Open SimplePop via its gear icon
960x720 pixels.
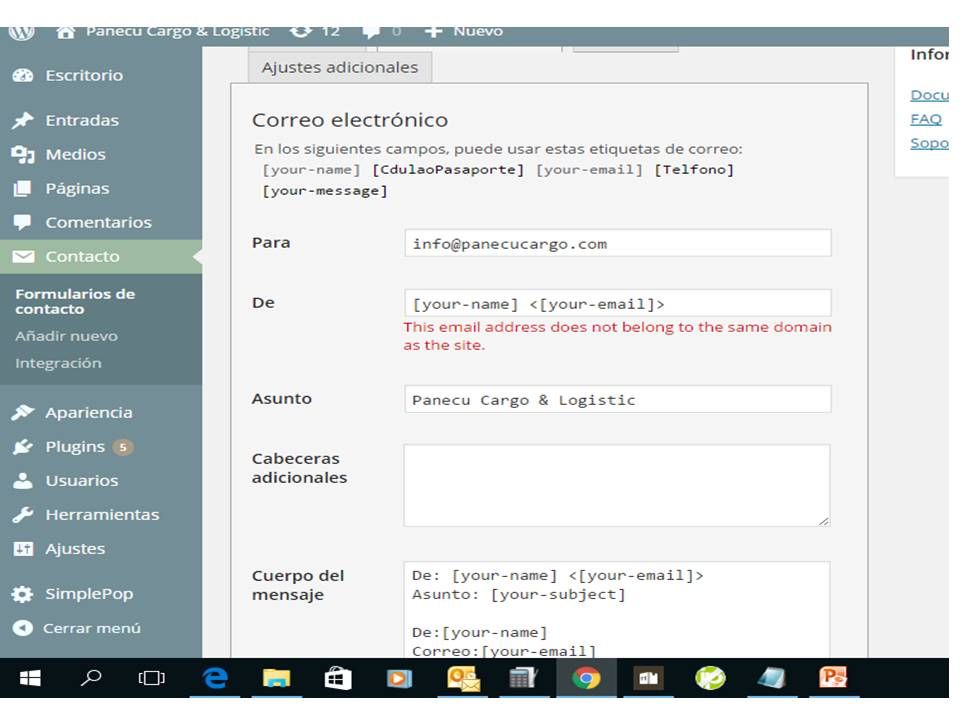[23, 594]
